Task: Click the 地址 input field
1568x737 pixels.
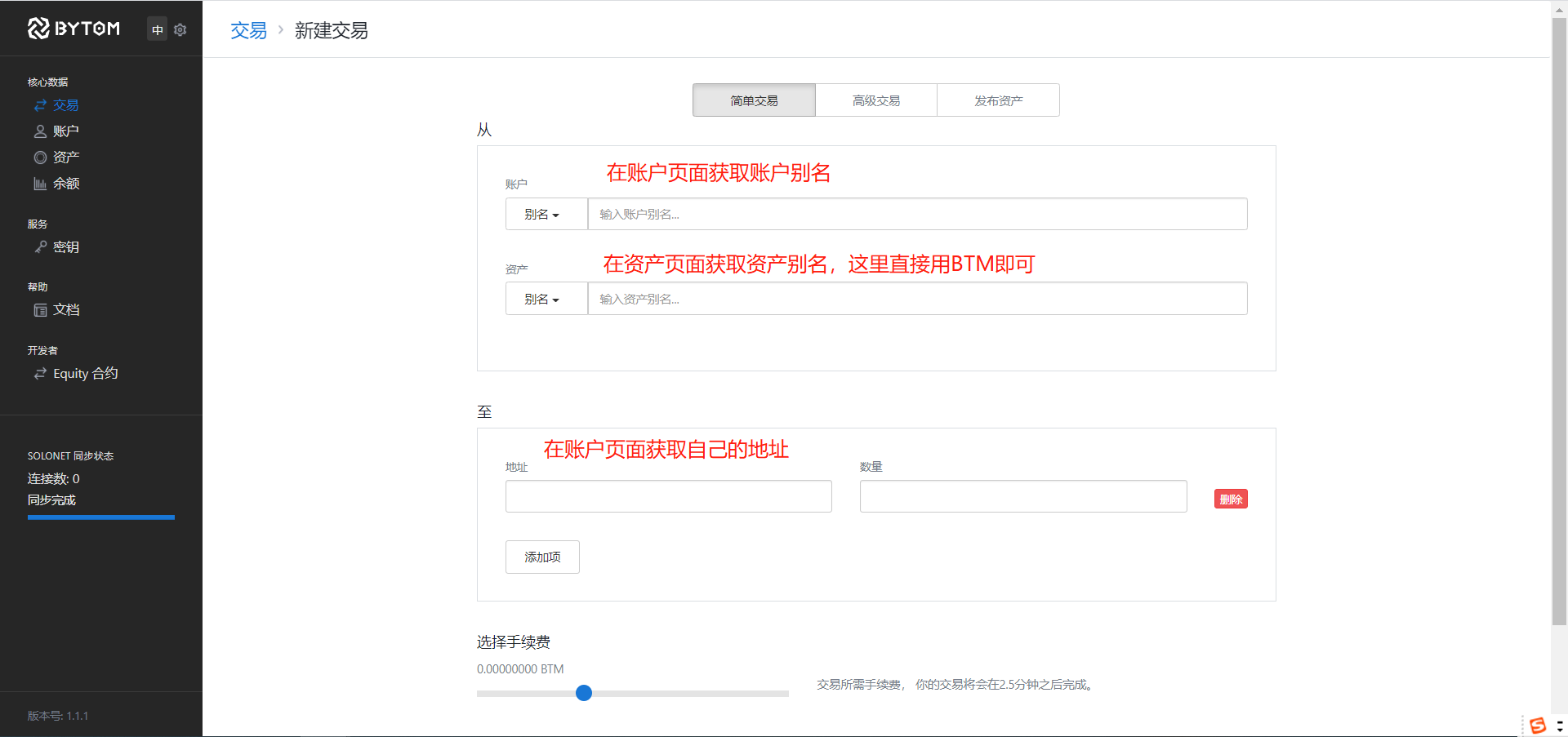Action: [668, 496]
